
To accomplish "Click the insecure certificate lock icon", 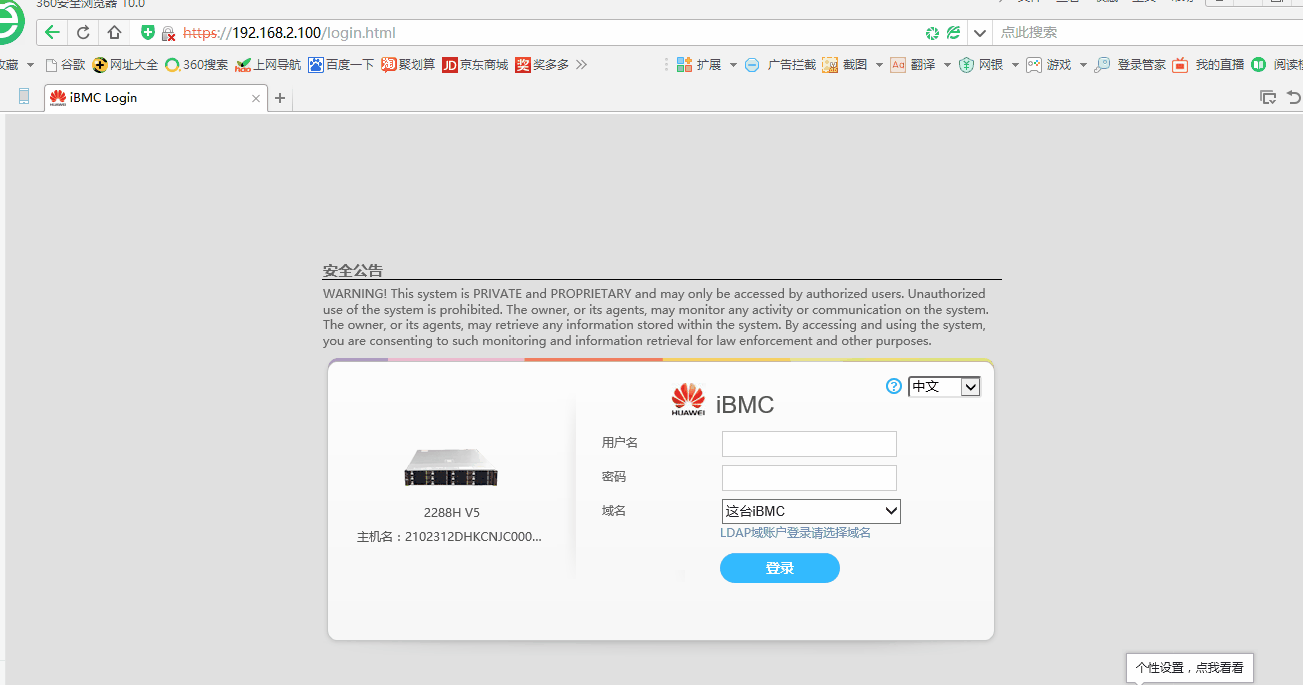I will click(168, 33).
